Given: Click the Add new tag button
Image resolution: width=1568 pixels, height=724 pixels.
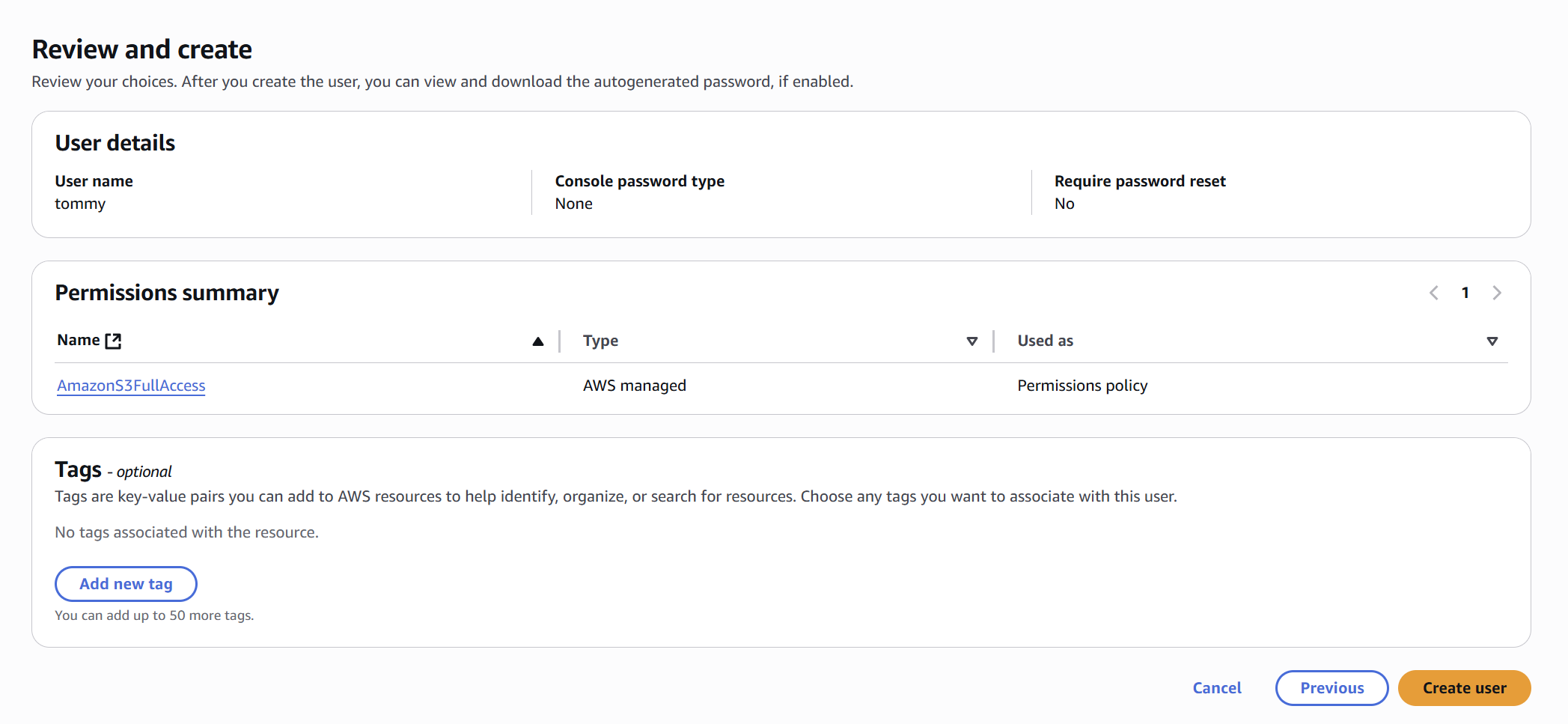Looking at the screenshot, I should click(126, 584).
